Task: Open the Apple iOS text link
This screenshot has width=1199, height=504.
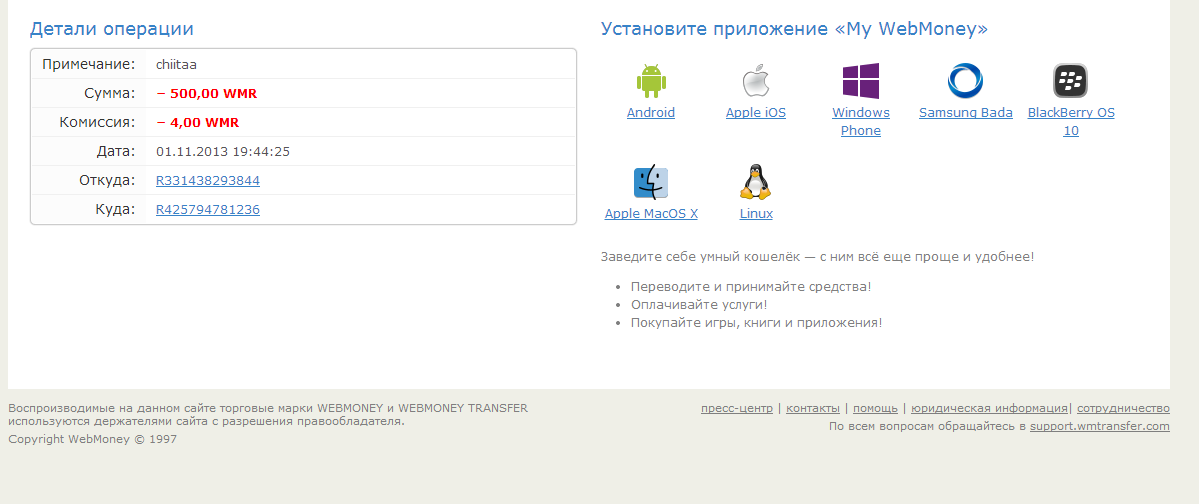Action: 755,112
